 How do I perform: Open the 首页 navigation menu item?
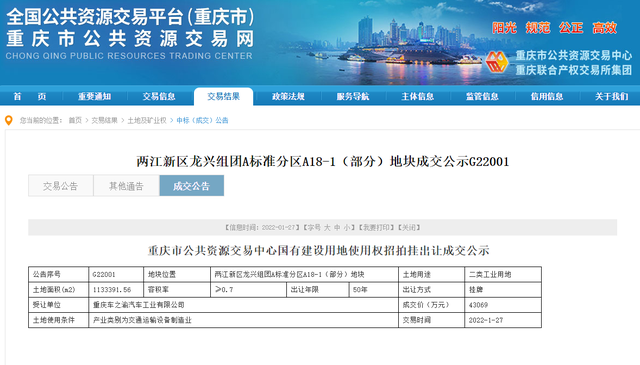point(29,97)
